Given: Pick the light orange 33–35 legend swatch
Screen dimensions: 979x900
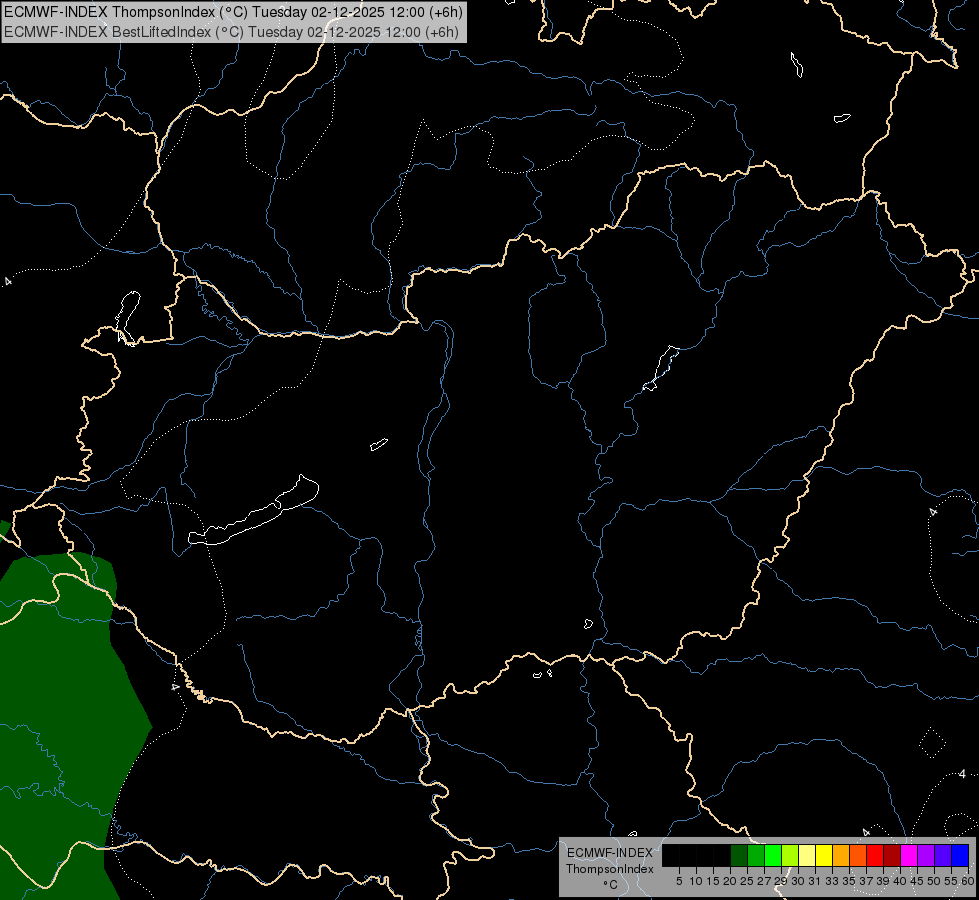Looking at the screenshot, I should click(x=841, y=855).
